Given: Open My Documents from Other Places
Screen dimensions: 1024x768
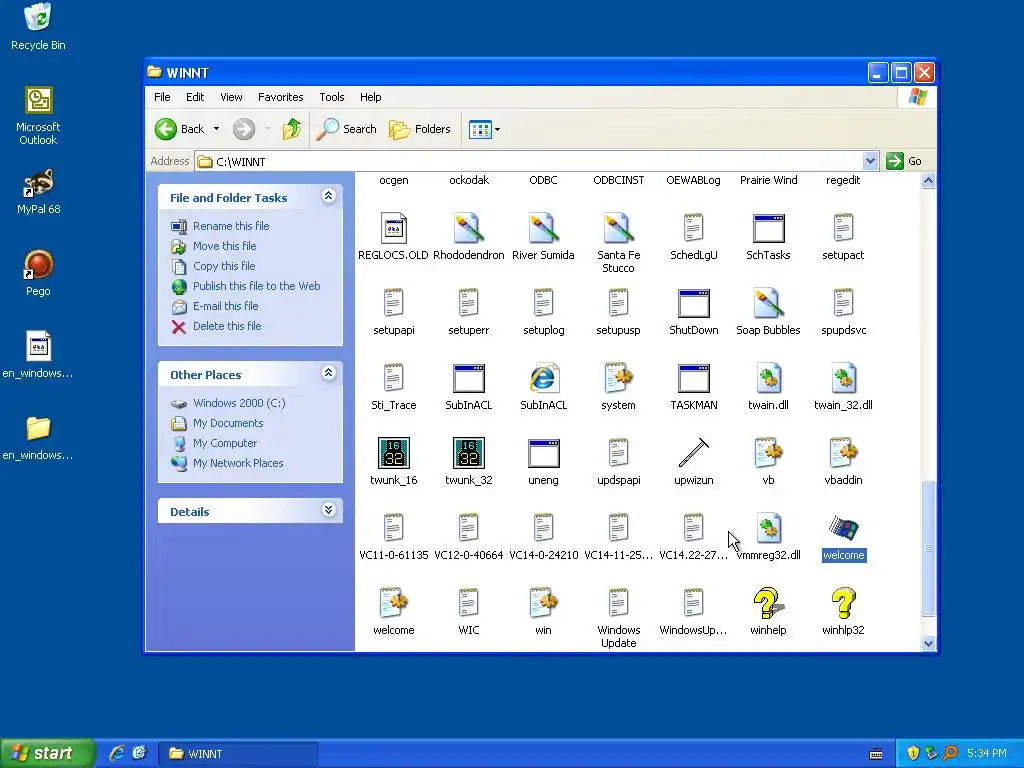Looking at the screenshot, I should coord(228,423).
